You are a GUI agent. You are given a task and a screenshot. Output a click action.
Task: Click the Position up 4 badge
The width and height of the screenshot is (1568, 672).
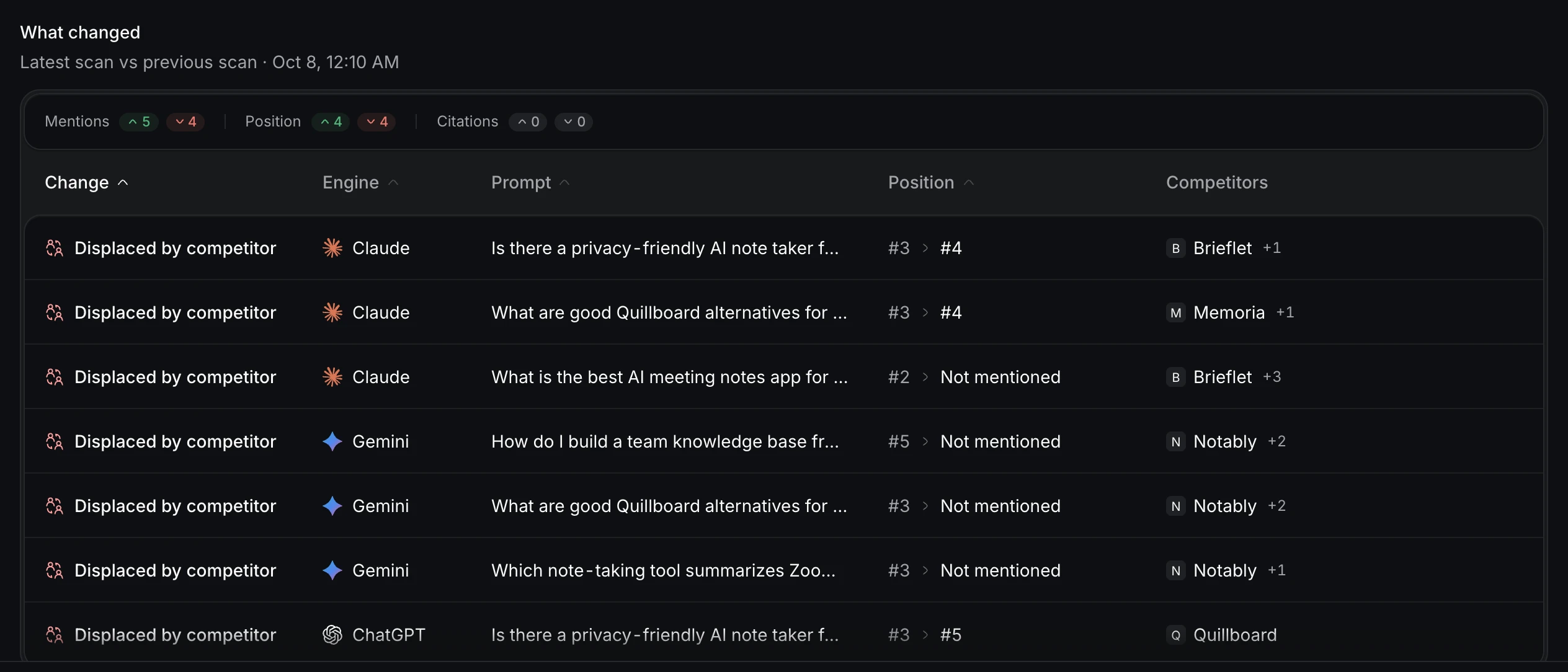click(331, 122)
